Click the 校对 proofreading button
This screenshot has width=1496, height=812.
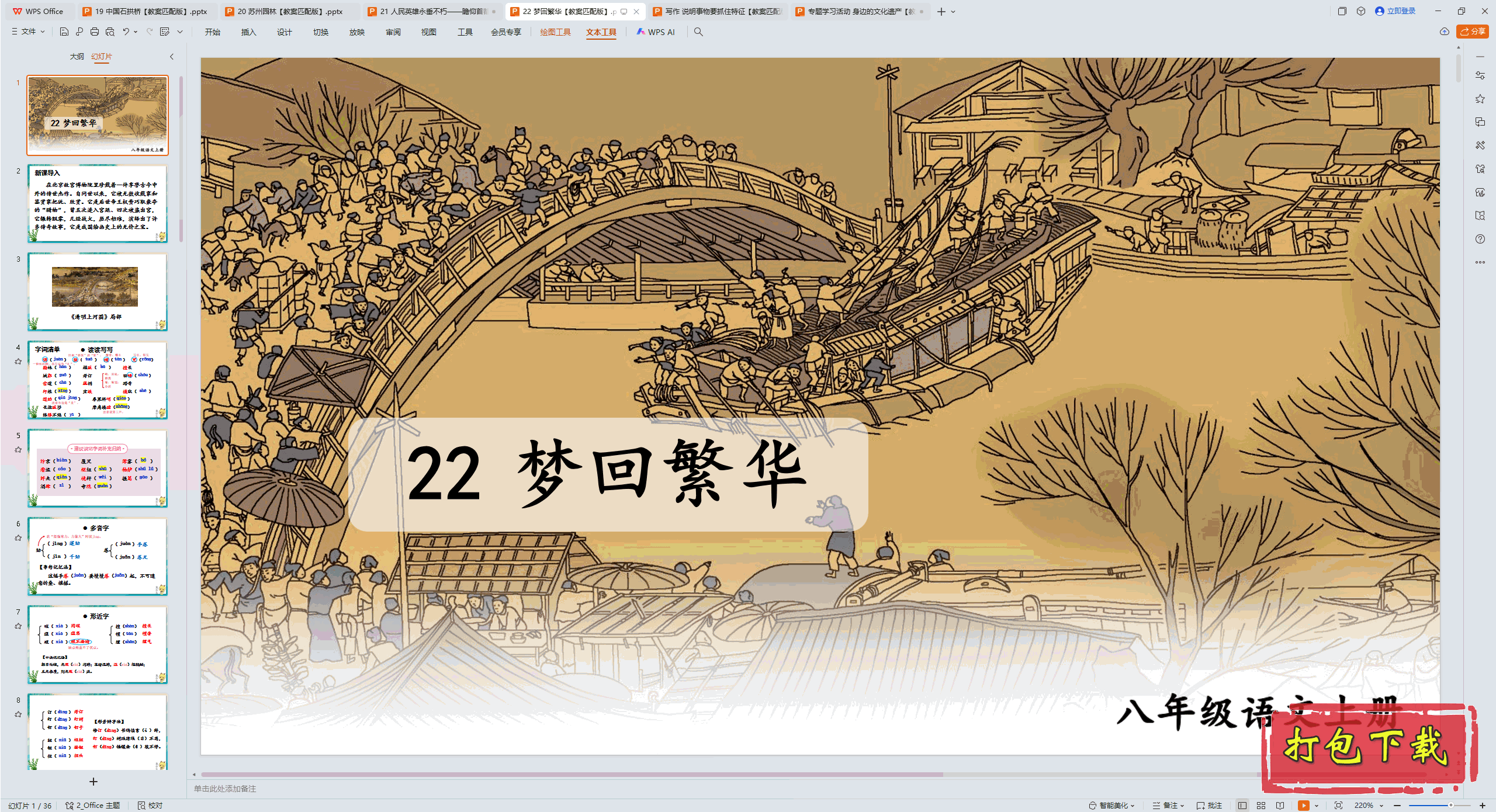tap(150, 806)
